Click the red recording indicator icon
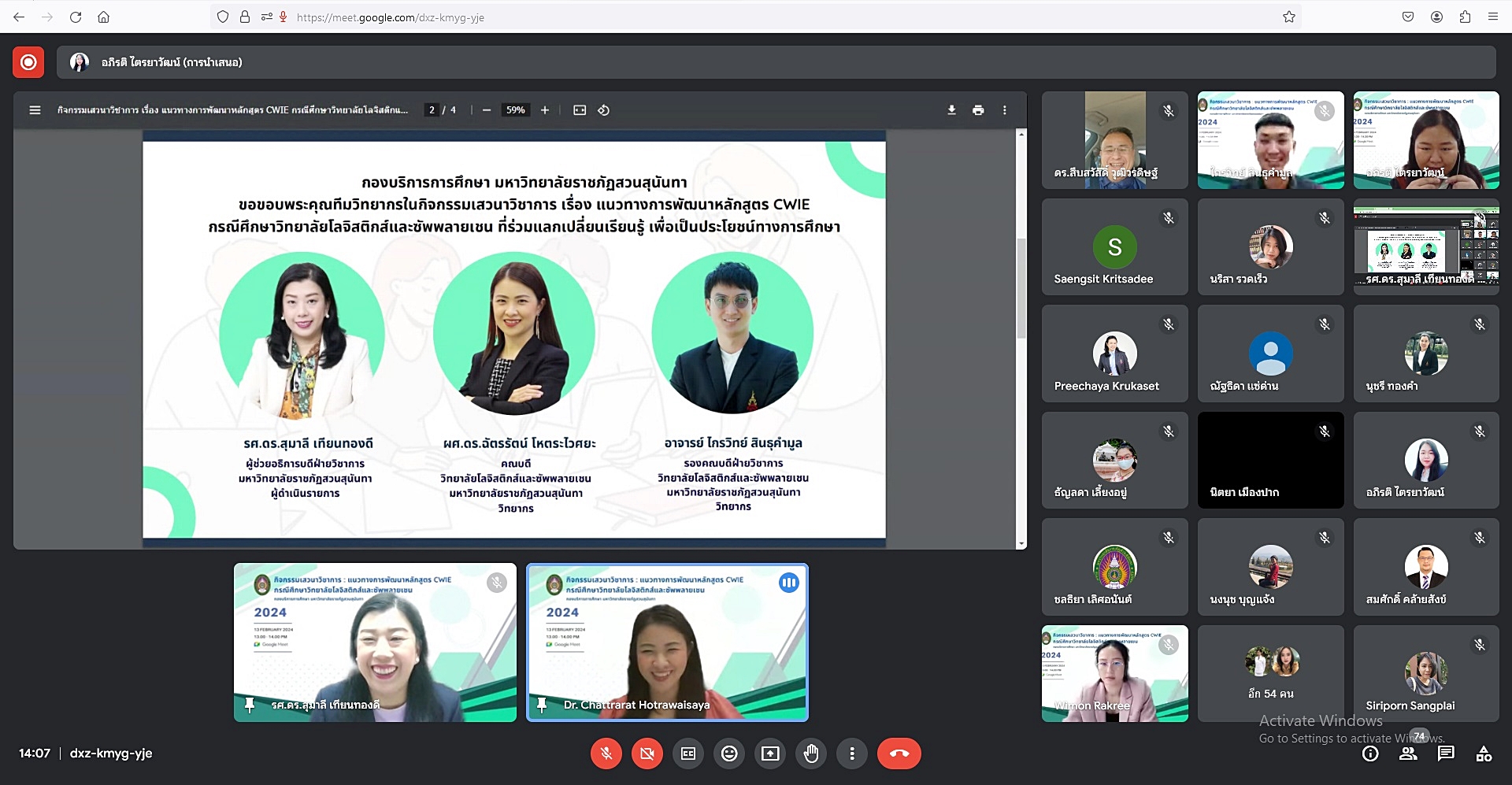Screen dimensions: 1512x785 (28, 62)
